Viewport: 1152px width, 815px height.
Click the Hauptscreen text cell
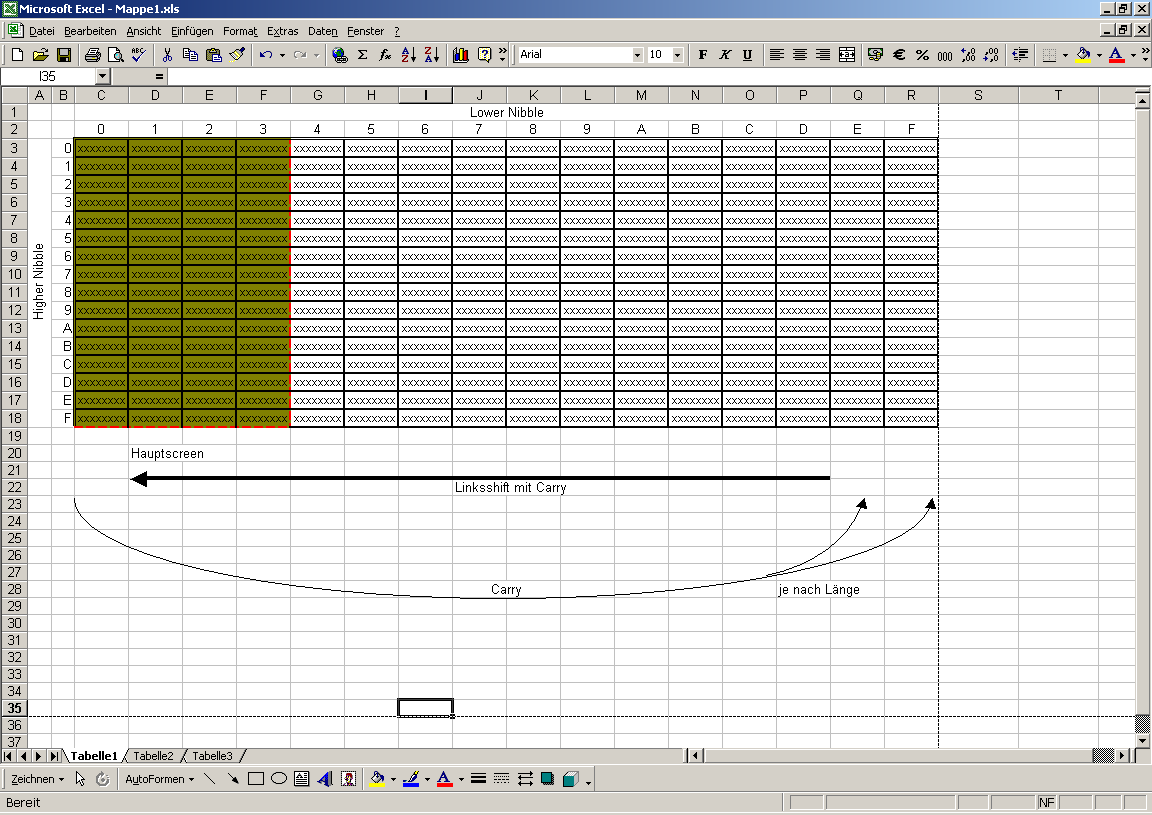(x=167, y=453)
